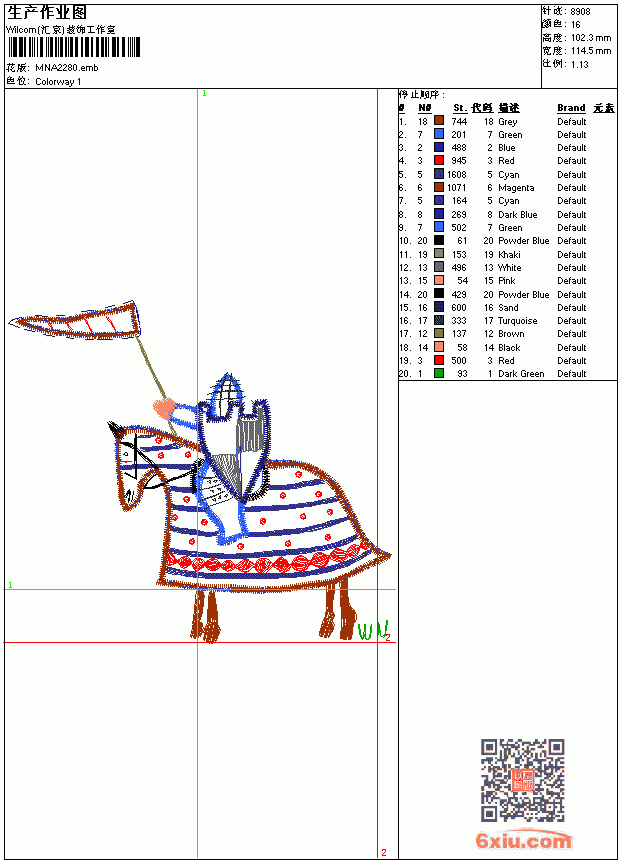The image size is (620, 860).
Task: Click the QR code image
Action: click(523, 781)
